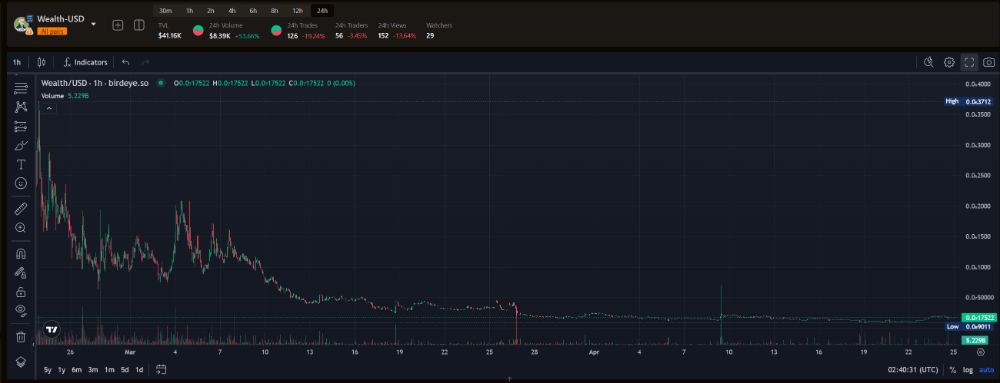Collapse the indicator legend chevron
The image size is (1000, 383).
49,108
